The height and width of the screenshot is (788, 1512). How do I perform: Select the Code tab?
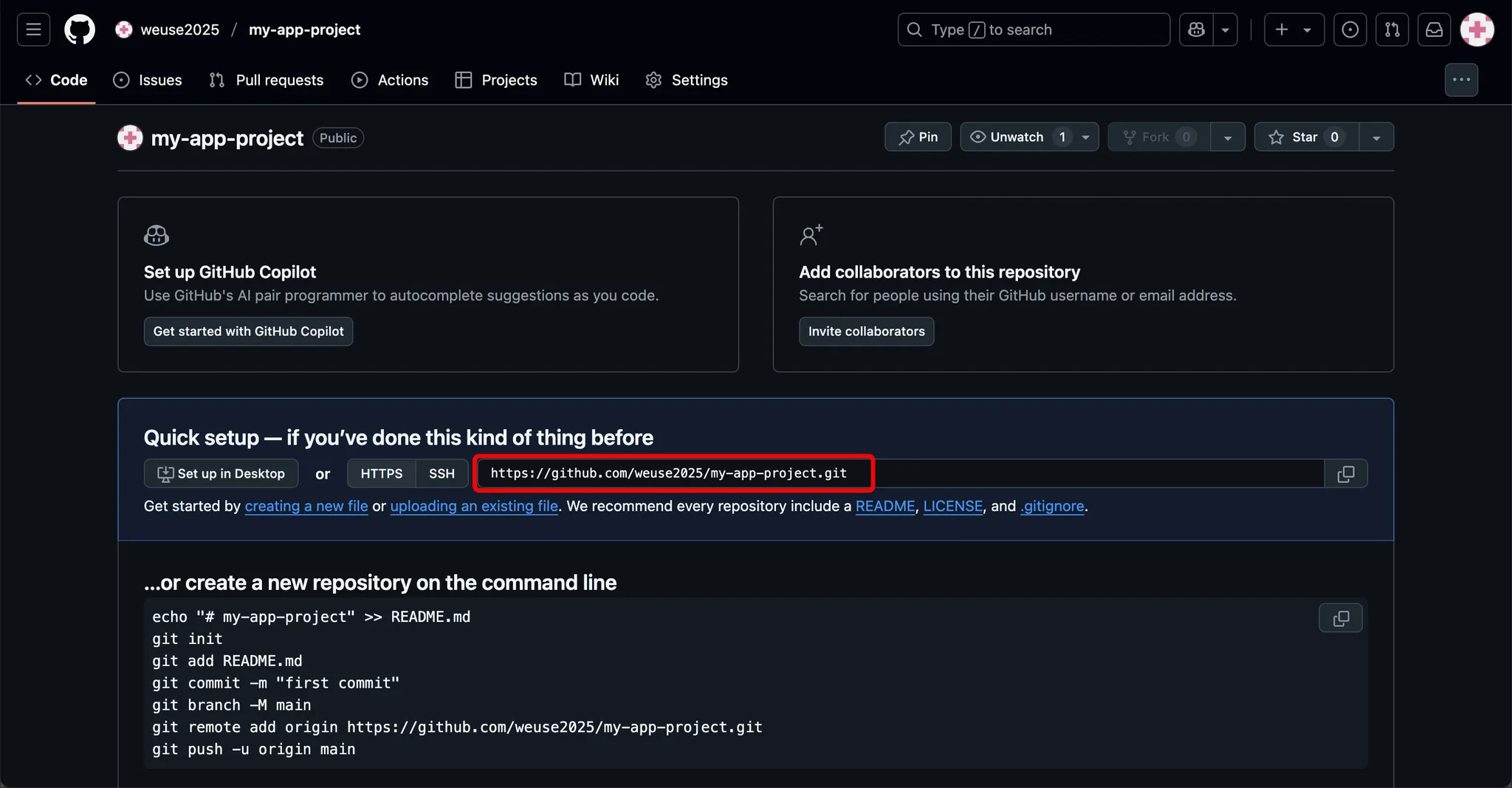pos(56,80)
